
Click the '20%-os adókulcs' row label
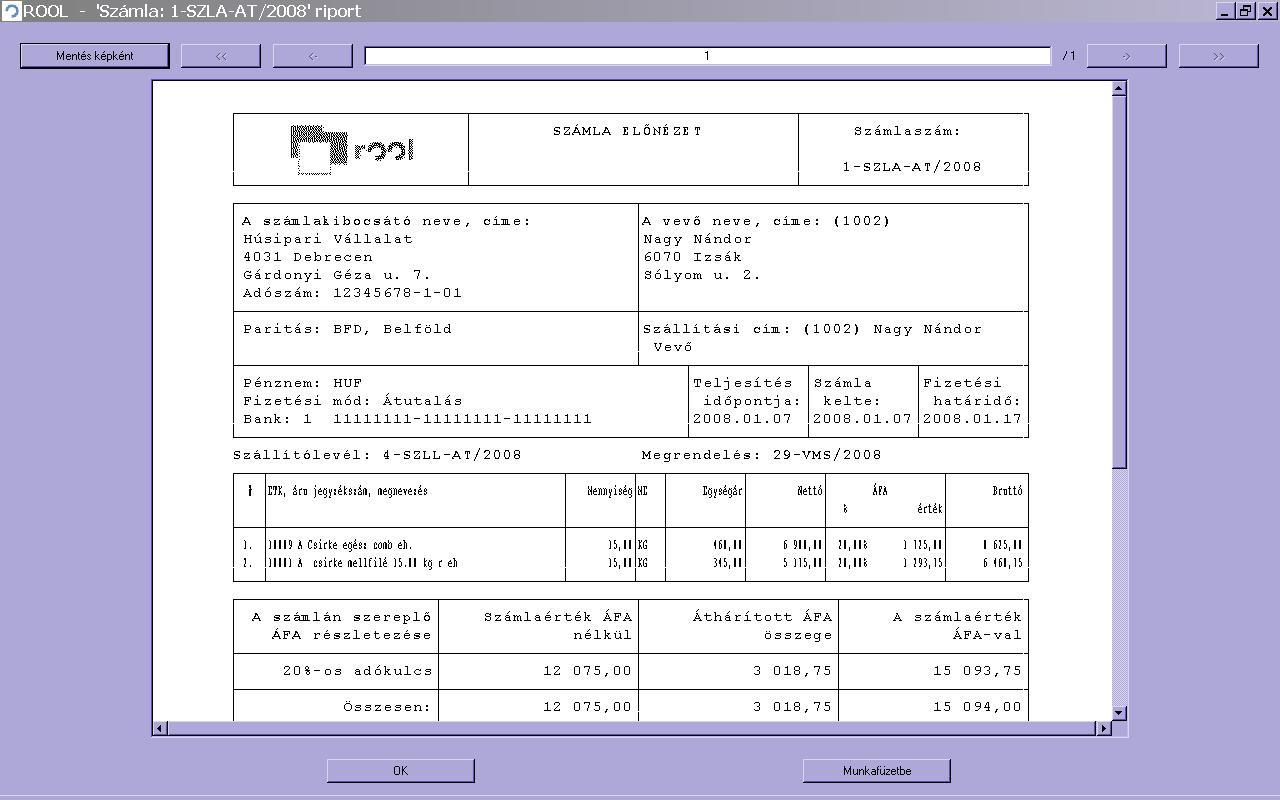358,671
